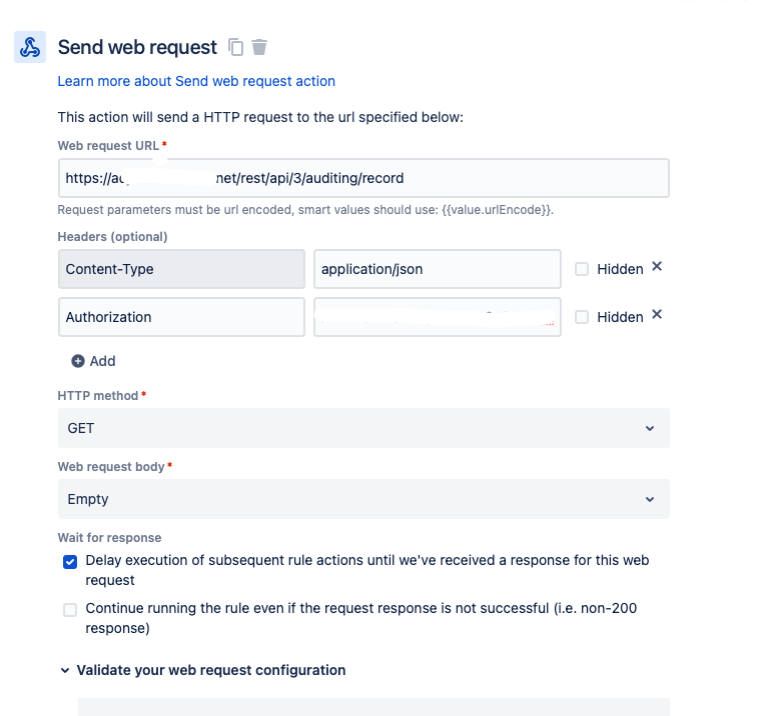Screen dimensions: 770x716
Task: Duplicate the Send web request action
Action: pos(236,47)
